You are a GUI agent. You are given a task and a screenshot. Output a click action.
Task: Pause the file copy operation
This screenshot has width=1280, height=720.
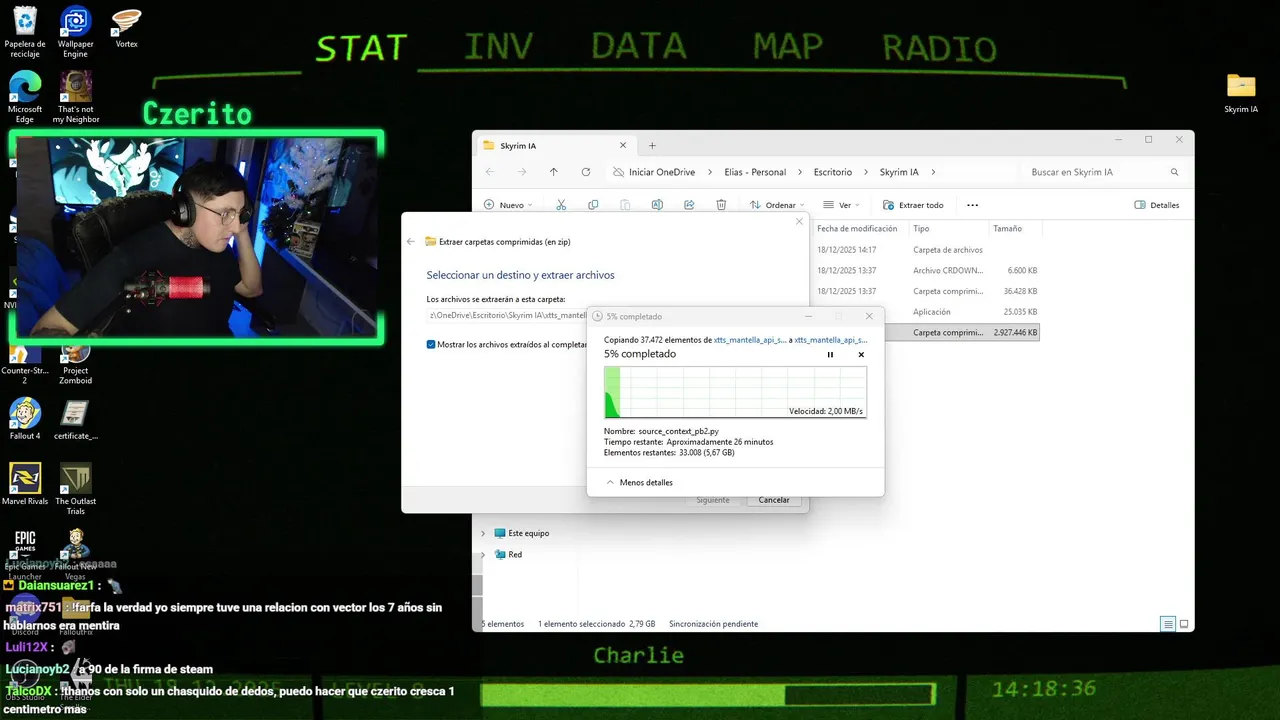coord(830,355)
